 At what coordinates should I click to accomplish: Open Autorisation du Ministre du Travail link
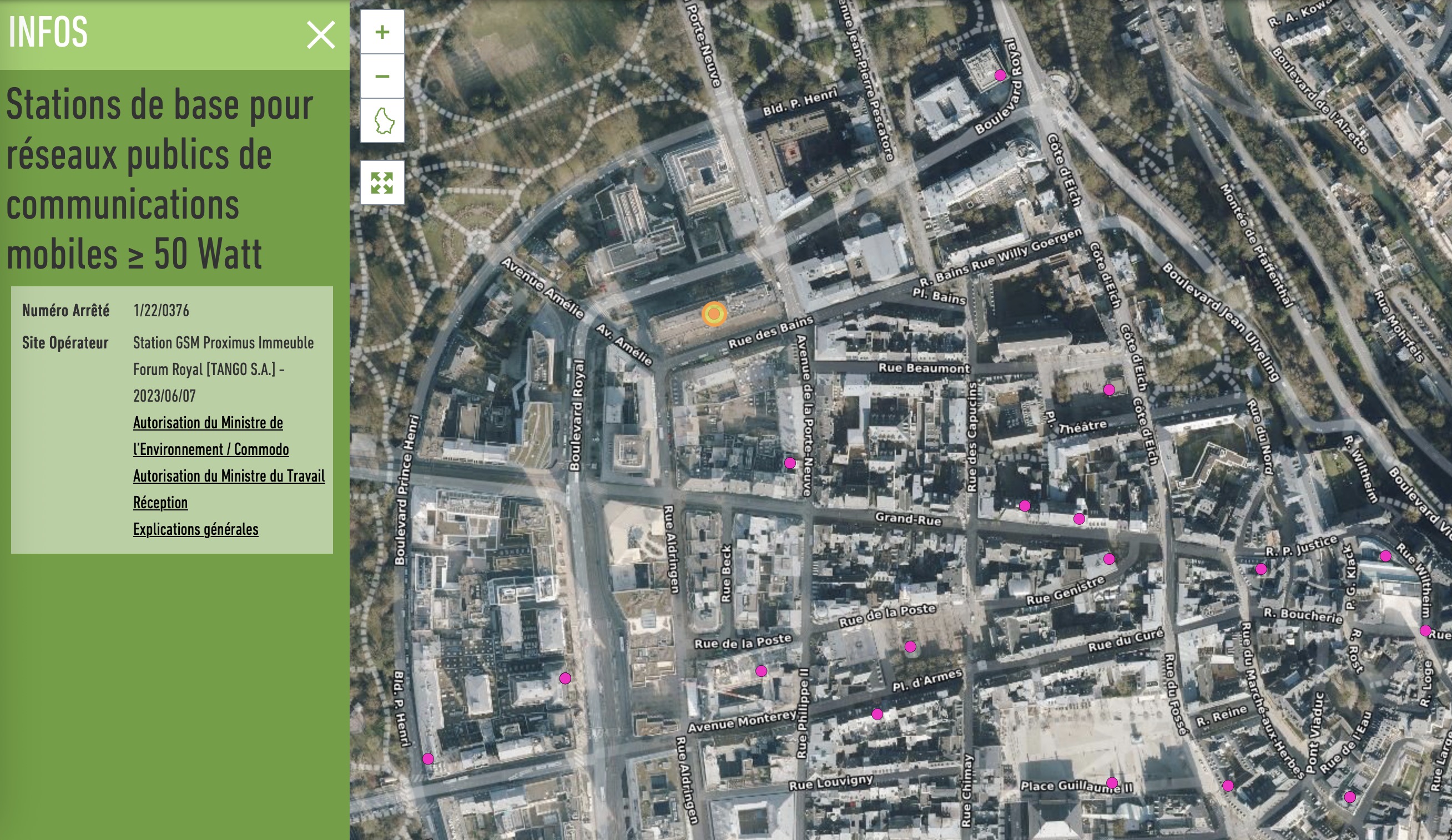(x=229, y=476)
